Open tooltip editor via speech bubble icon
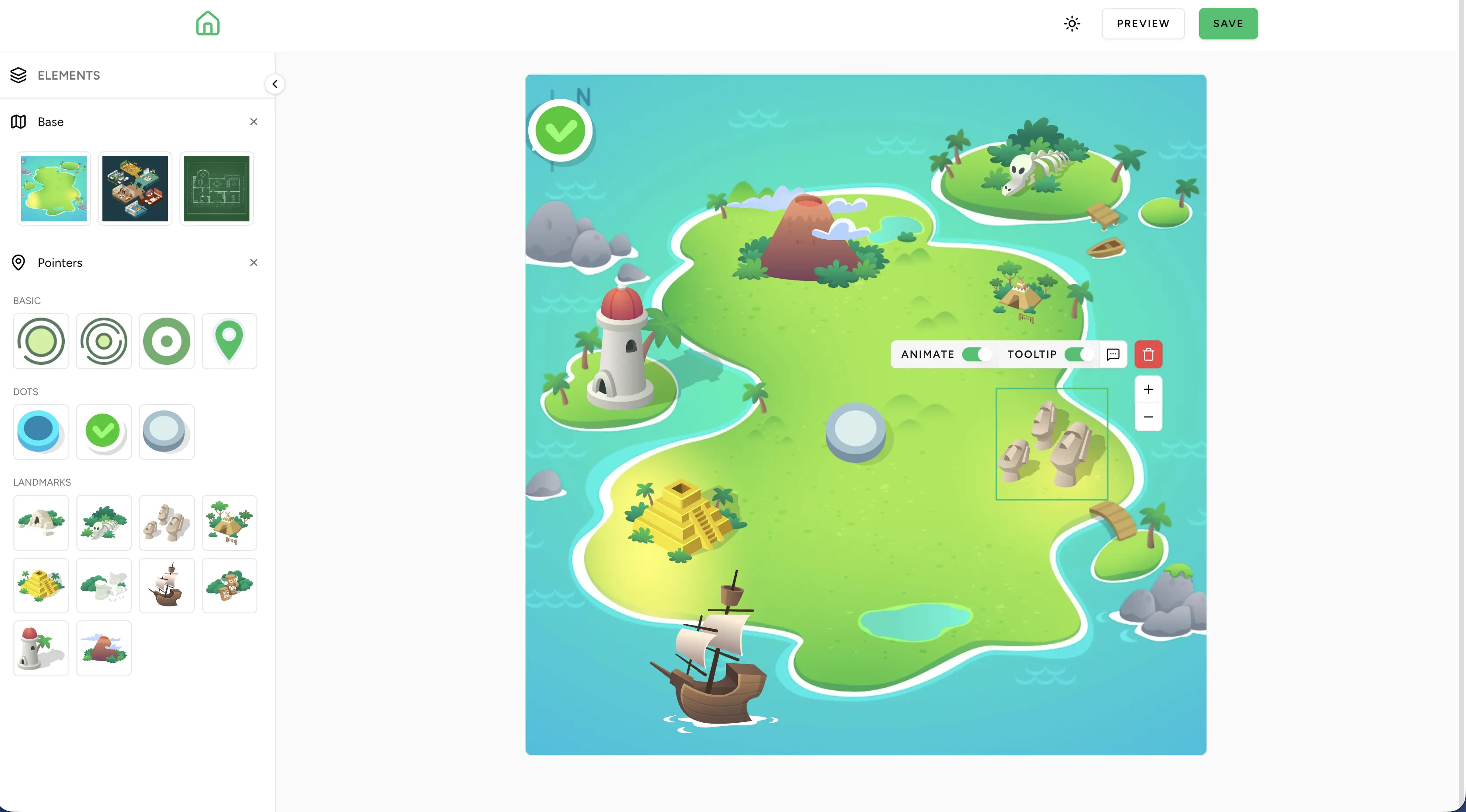 coord(1112,354)
